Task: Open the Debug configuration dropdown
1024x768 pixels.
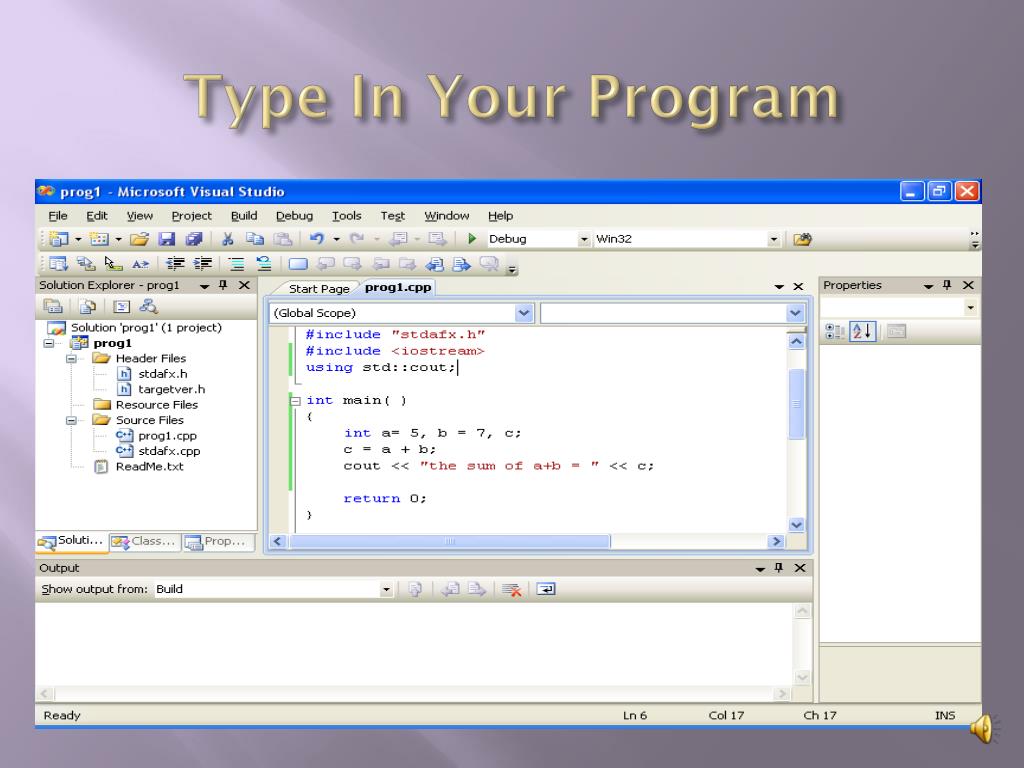Action: tap(584, 239)
